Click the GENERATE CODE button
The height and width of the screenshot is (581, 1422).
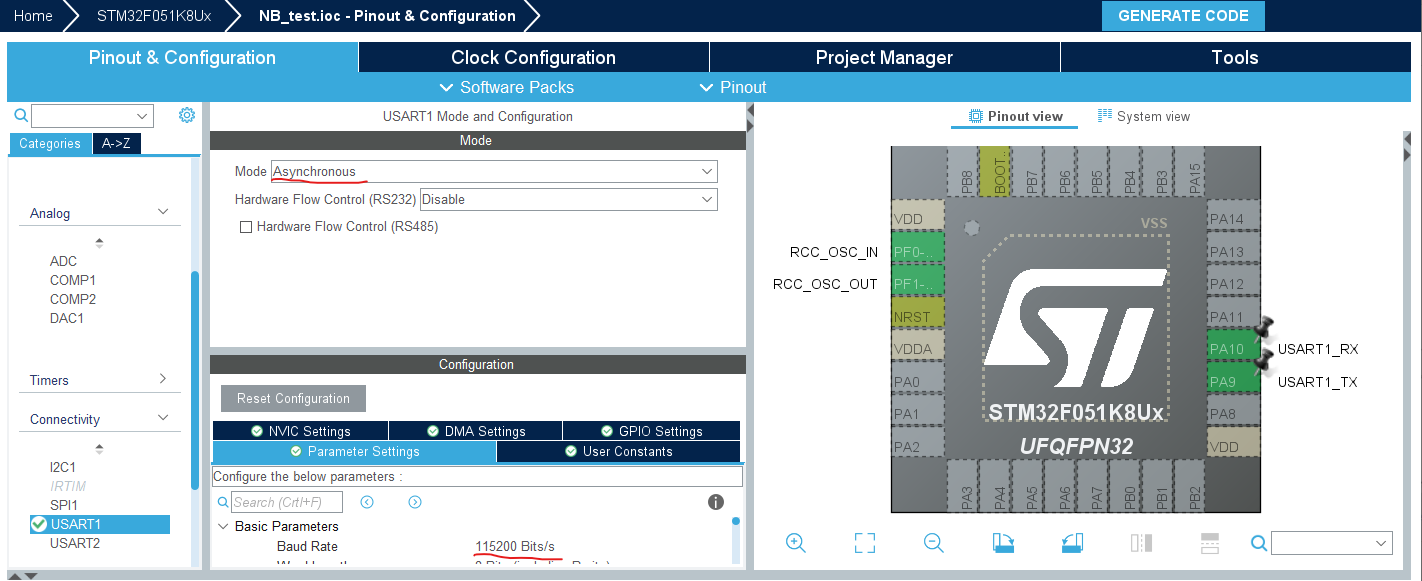1183,16
